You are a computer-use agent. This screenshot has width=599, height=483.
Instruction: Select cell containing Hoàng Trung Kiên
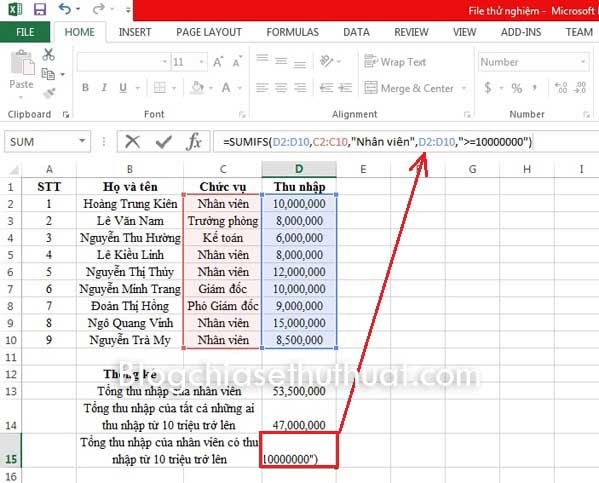130,204
